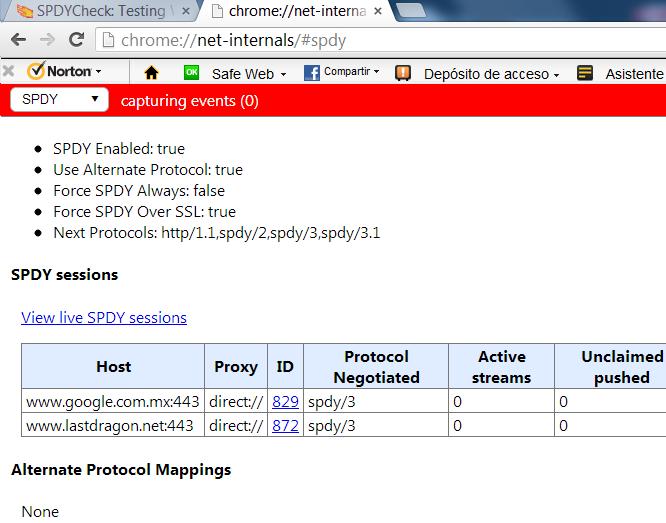Open View live SPDY sessions link

[x=104, y=318]
